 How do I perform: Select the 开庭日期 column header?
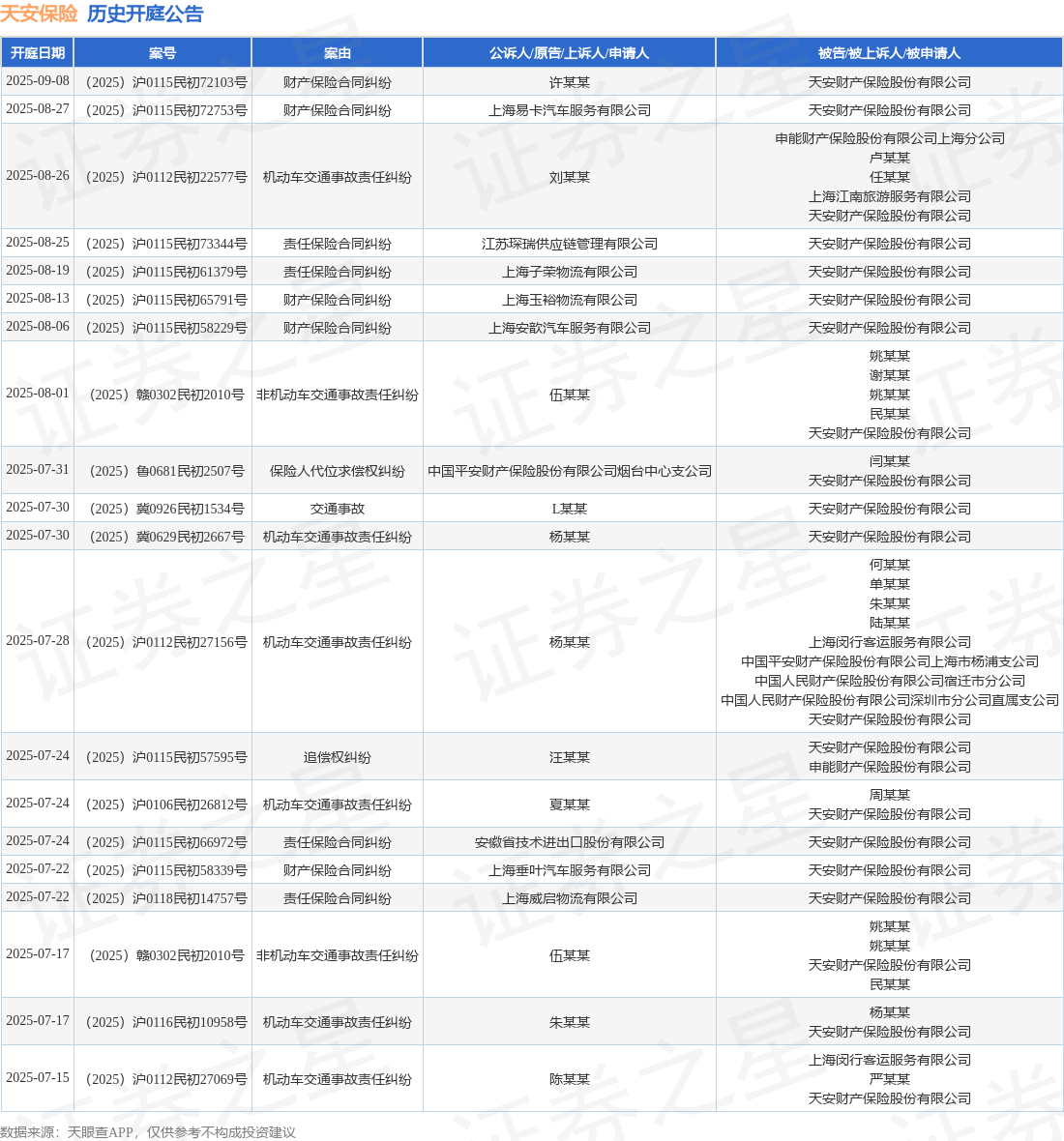pyautogui.click(x=37, y=53)
